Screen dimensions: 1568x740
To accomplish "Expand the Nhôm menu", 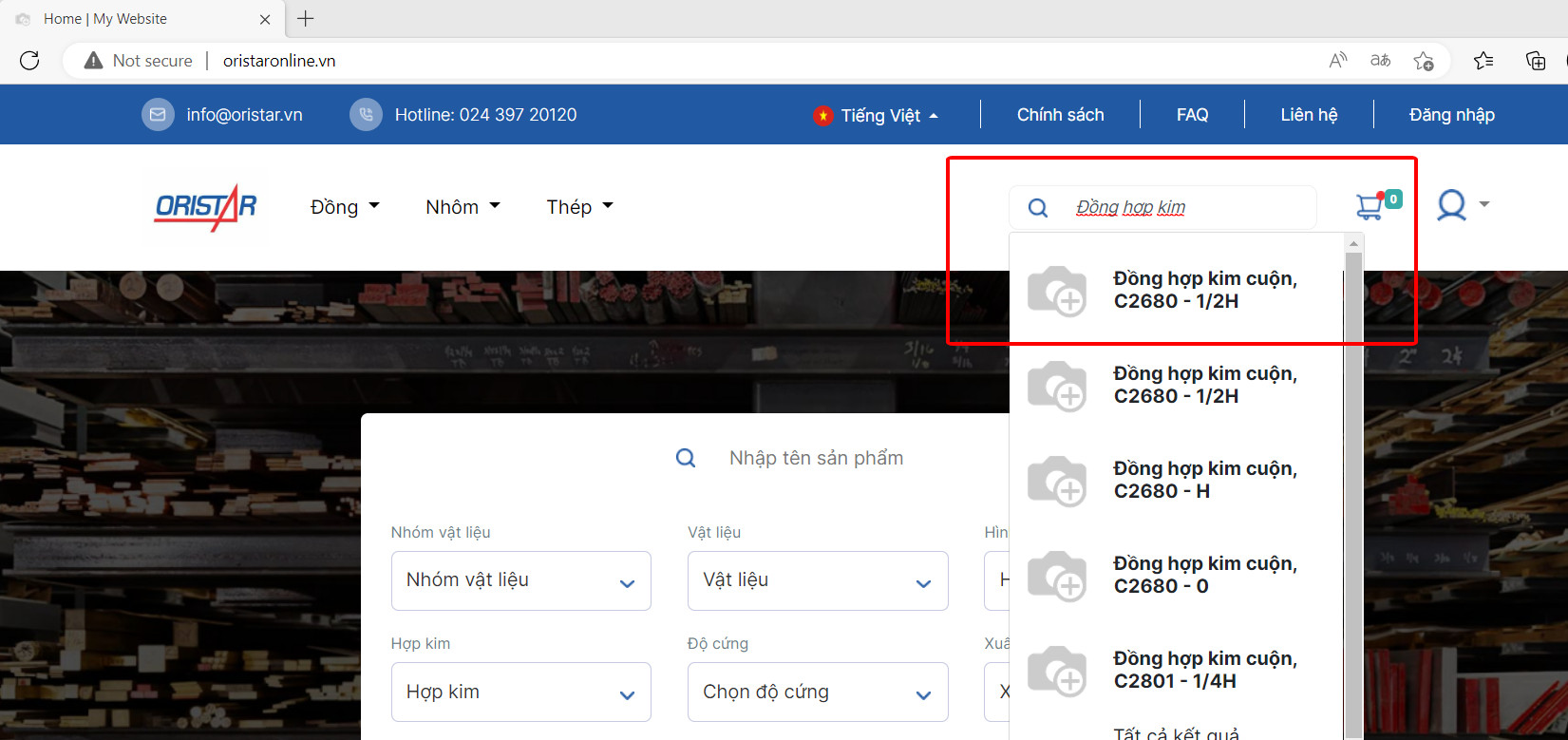I will click(x=463, y=207).
